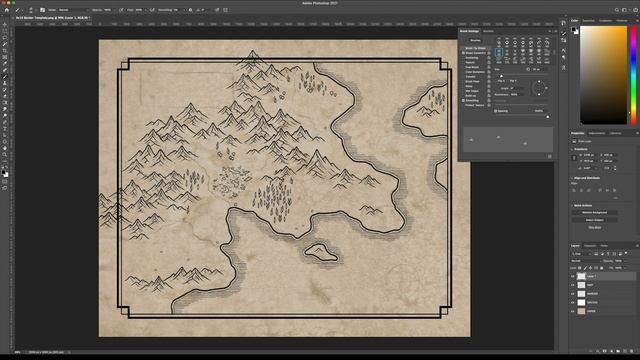Select the Brush tool in toolbar
This screenshot has width=640, height=360.
coord(5,77)
